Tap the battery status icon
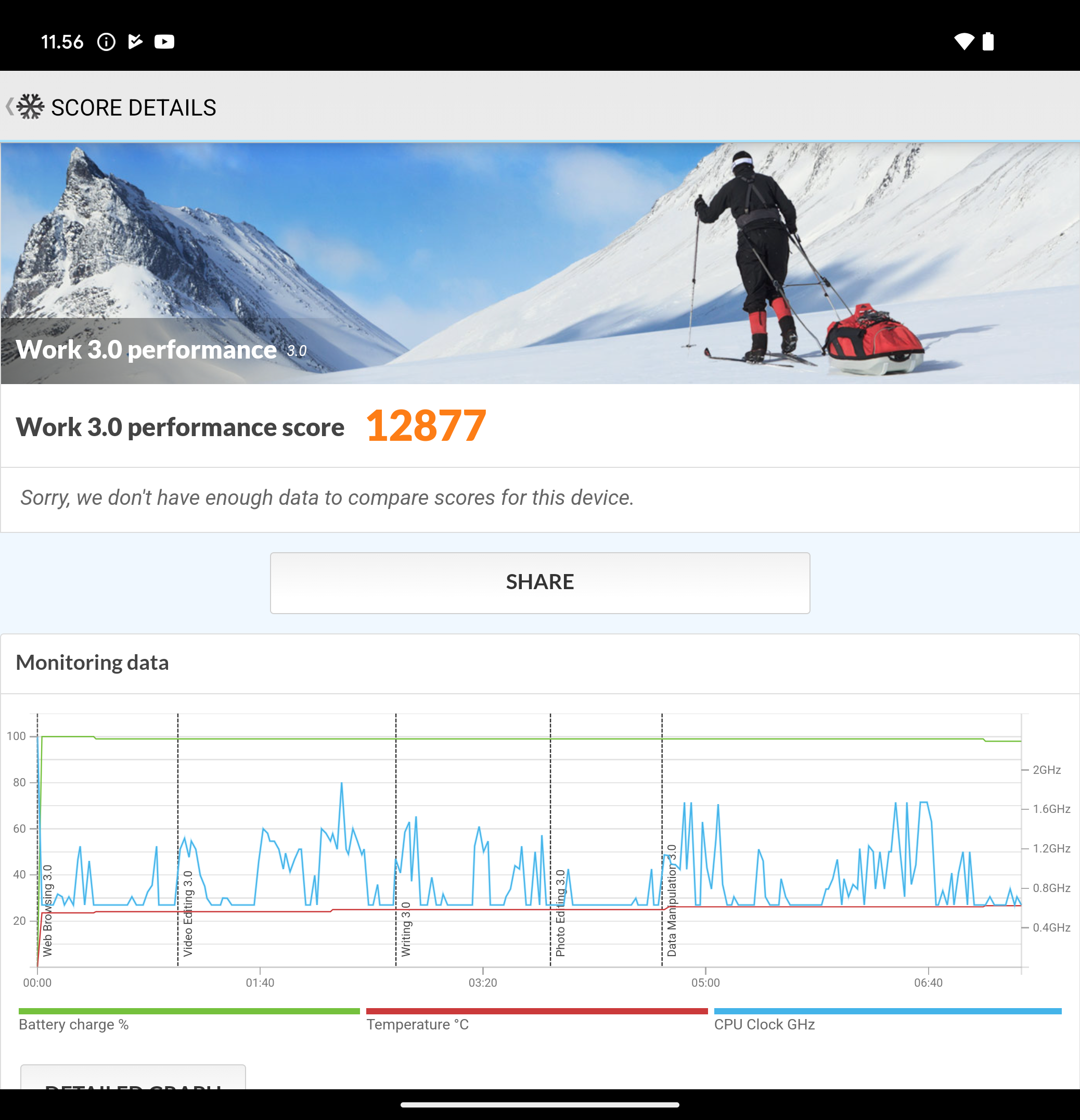Screen dimensions: 1080x1120 (988, 42)
